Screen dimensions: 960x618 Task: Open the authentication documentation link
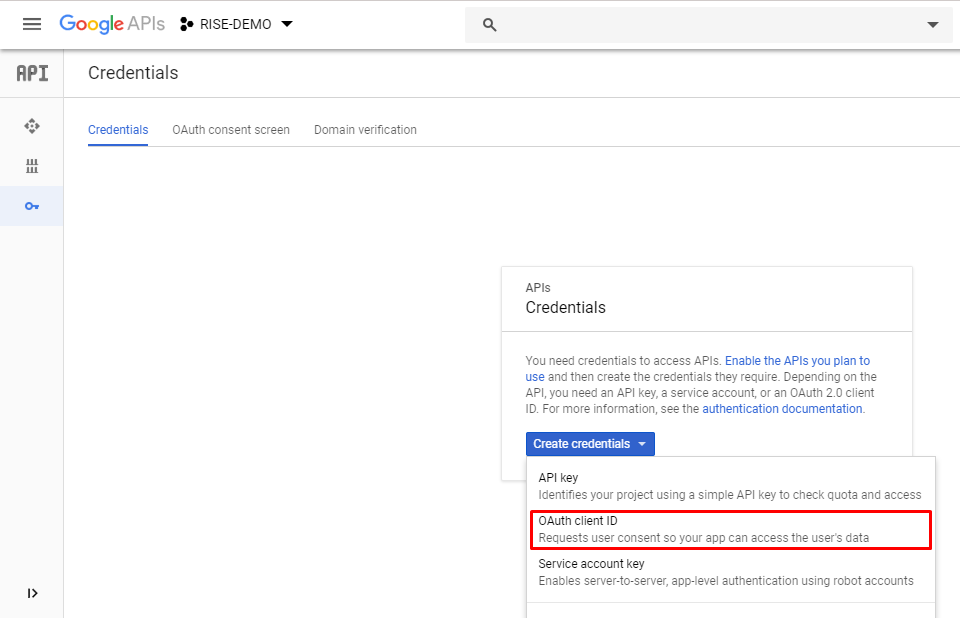(x=782, y=409)
